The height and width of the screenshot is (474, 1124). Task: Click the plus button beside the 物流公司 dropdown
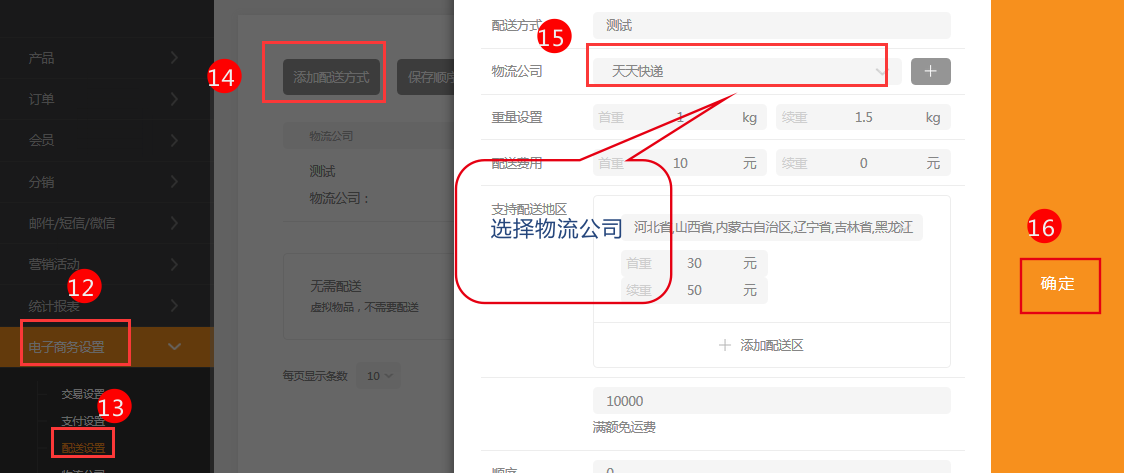(930, 71)
